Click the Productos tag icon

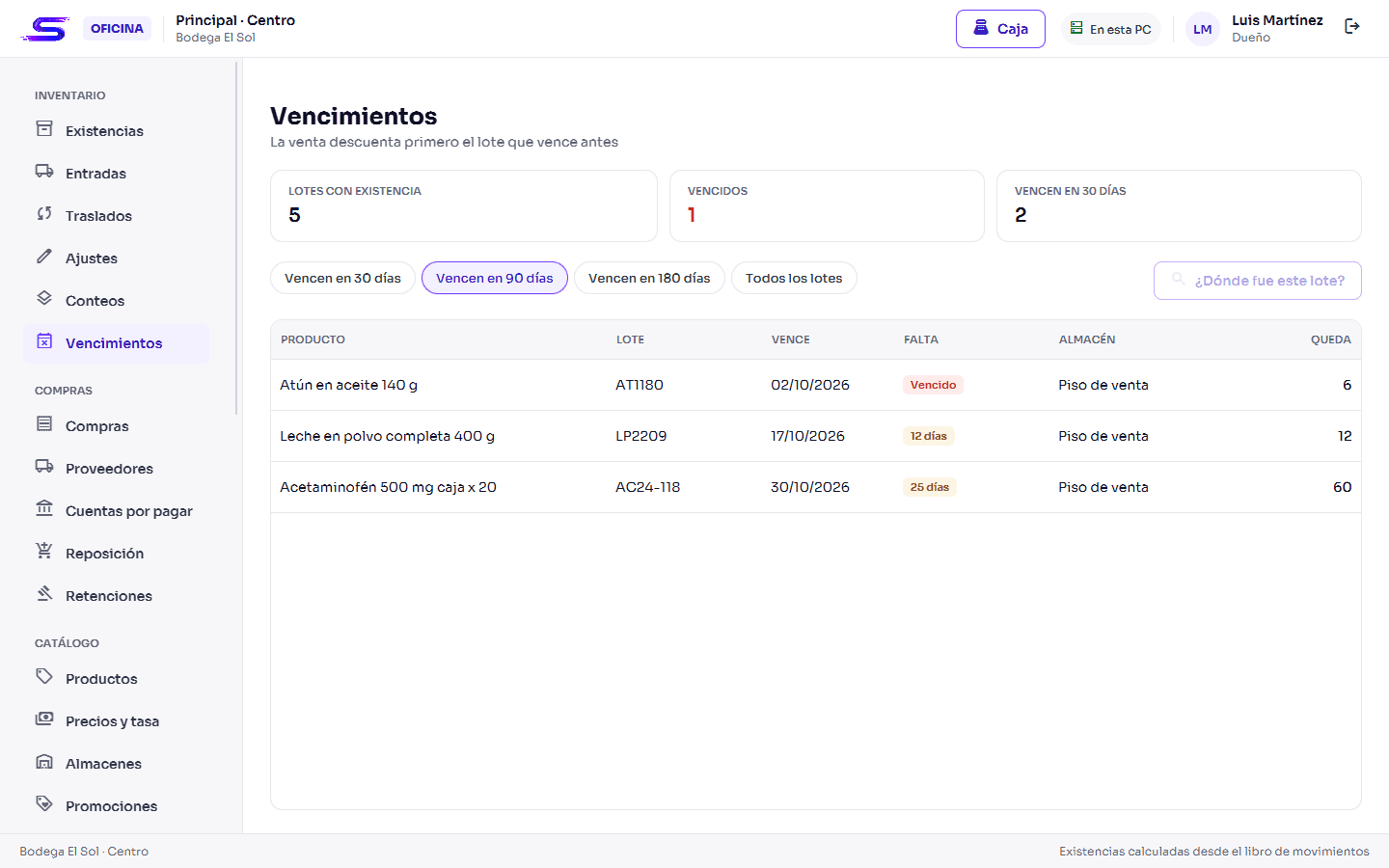[x=44, y=677]
